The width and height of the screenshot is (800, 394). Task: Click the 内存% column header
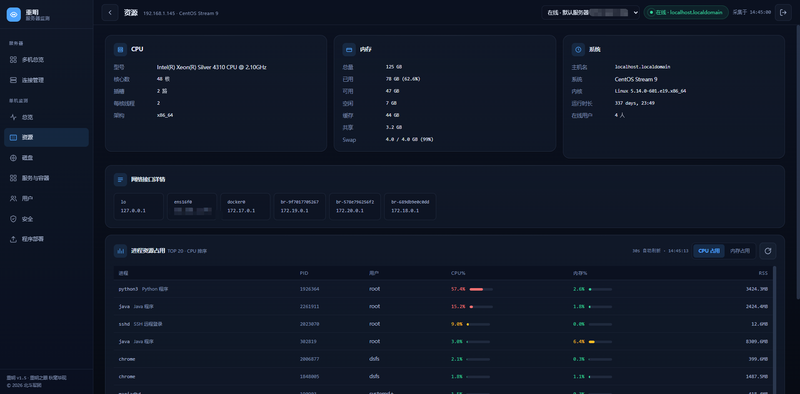(x=580, y=273)
